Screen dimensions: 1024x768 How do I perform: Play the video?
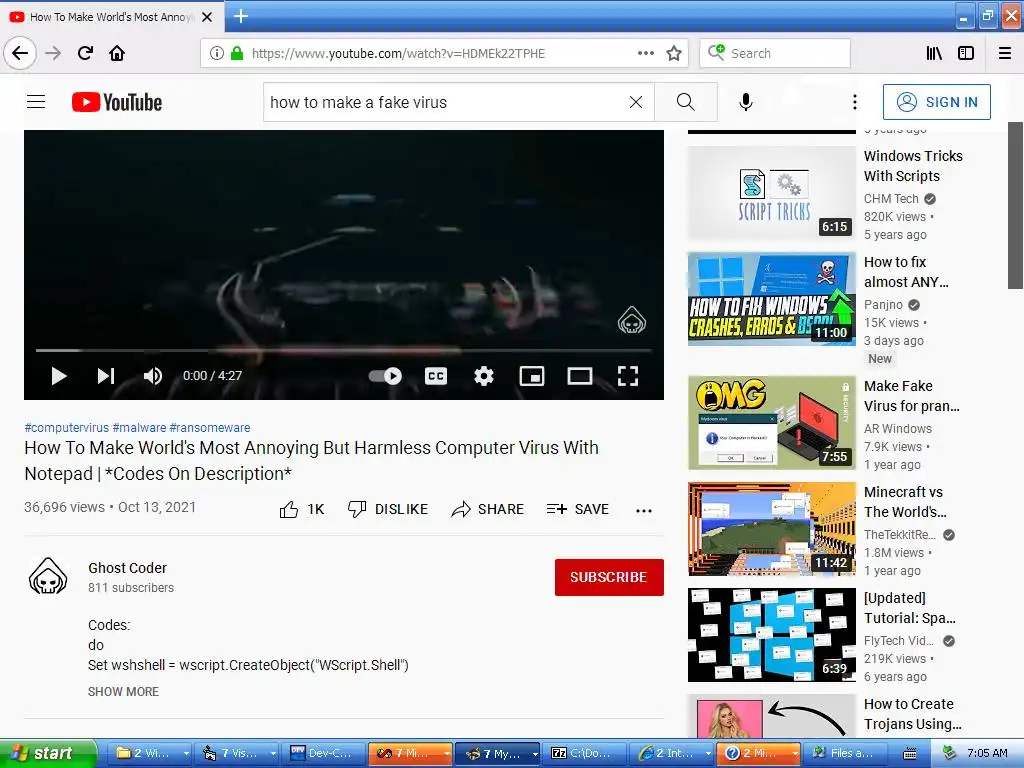click(x=59, y=376)
